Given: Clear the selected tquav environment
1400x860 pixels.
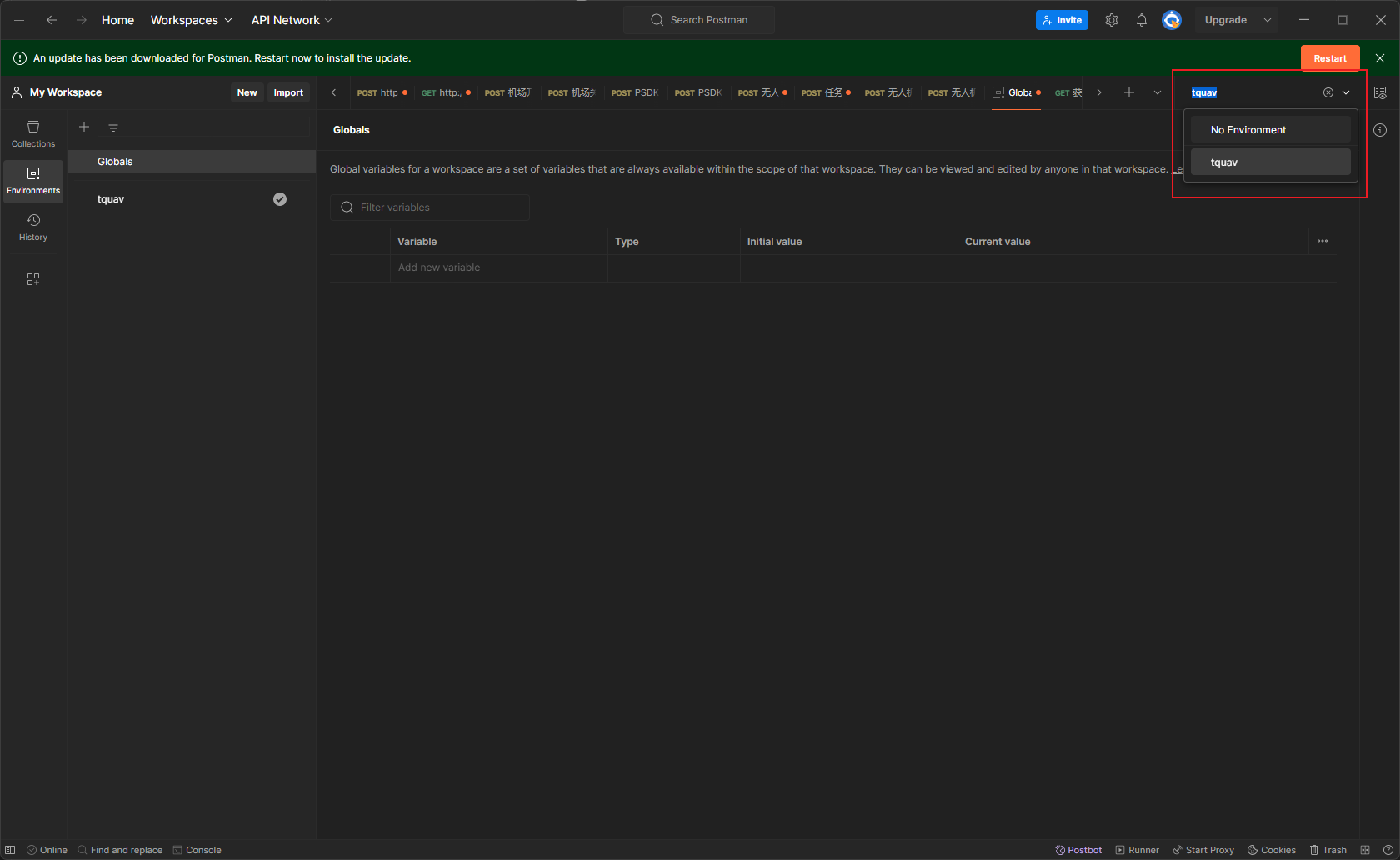Looking at the screenshot, I should tap(1328, 92).
